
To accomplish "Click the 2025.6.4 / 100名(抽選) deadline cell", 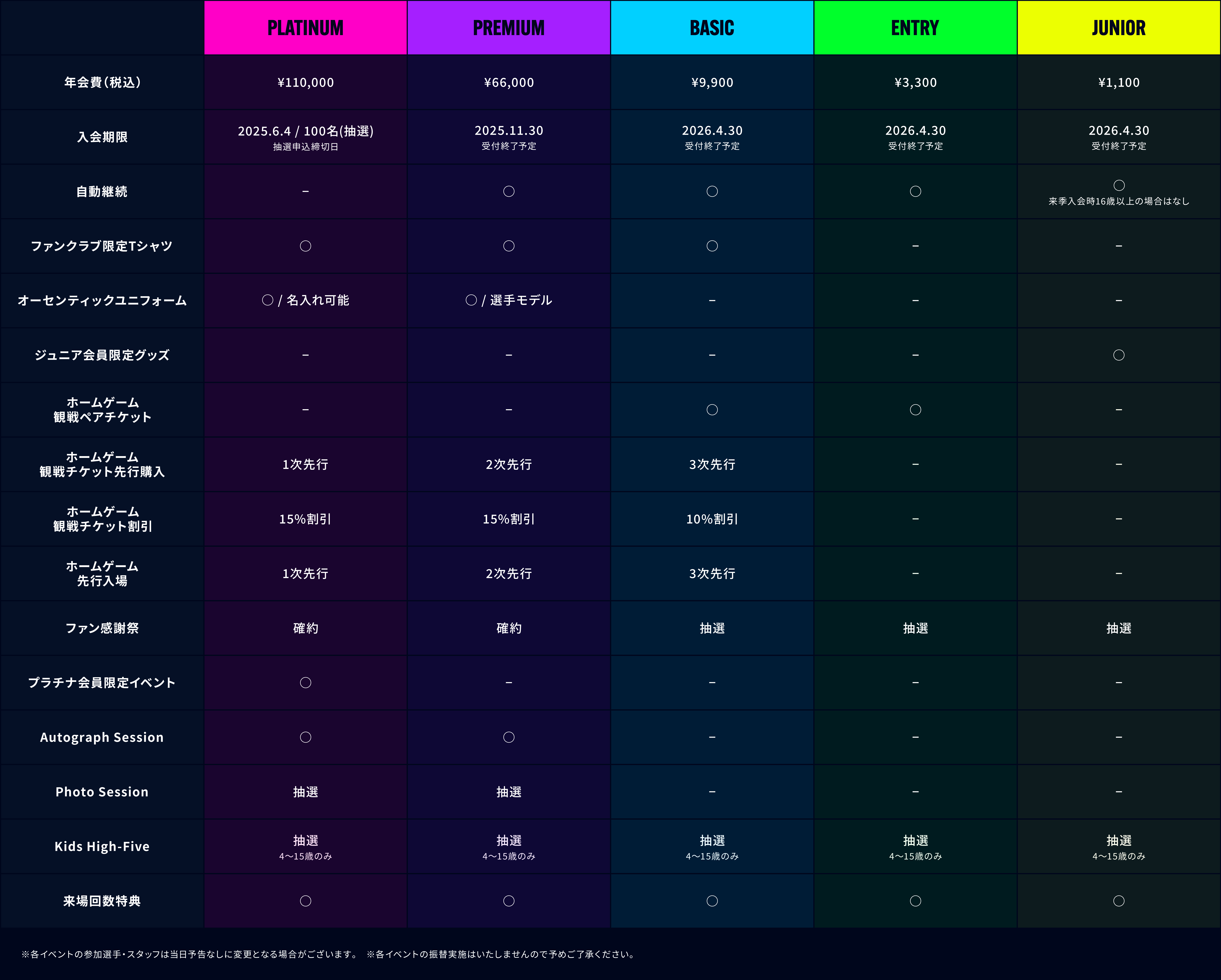I will point(305,137).
